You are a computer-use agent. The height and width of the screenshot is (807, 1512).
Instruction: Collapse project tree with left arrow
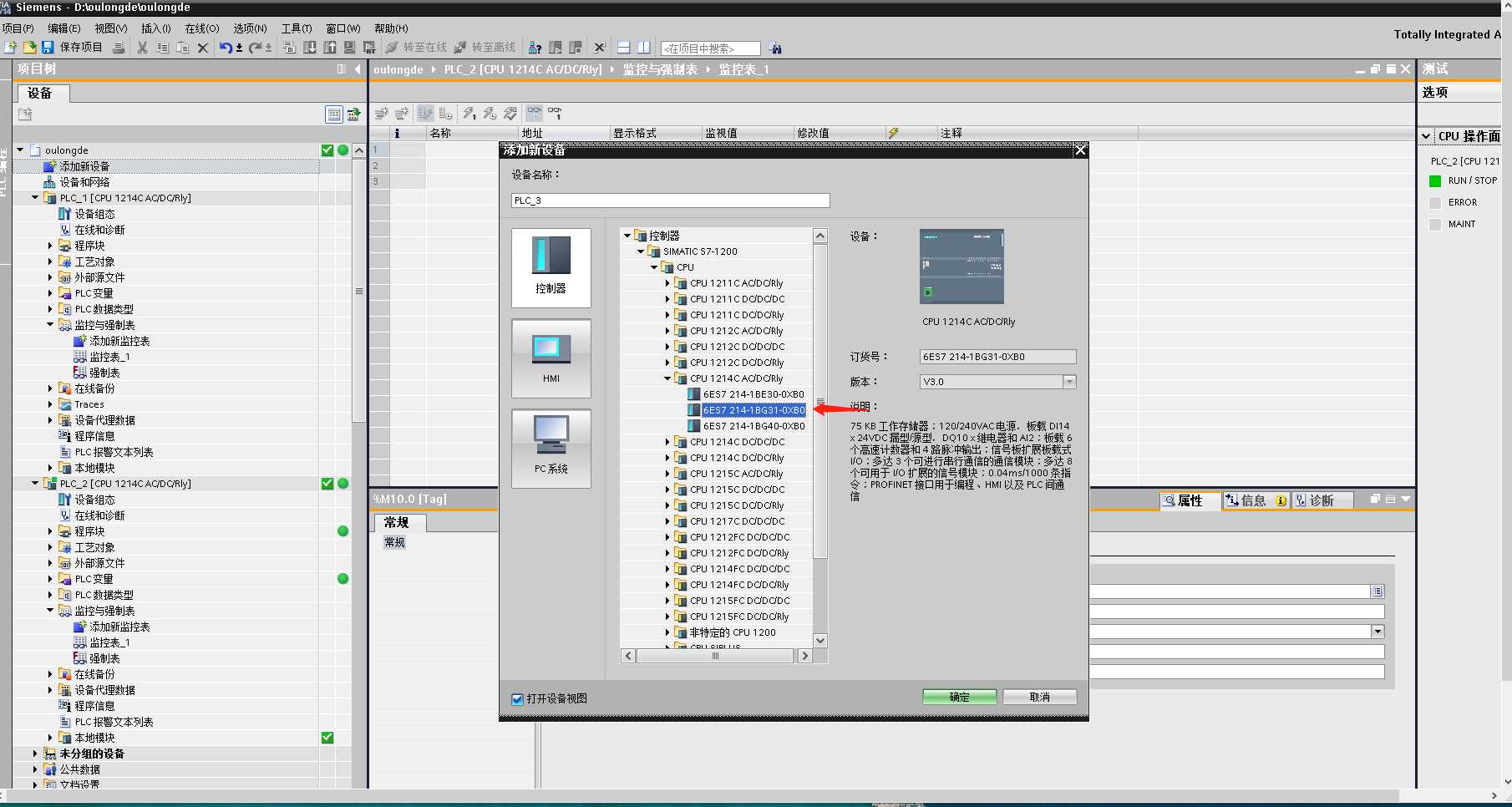pyautogui.click(x=358, y=69)
